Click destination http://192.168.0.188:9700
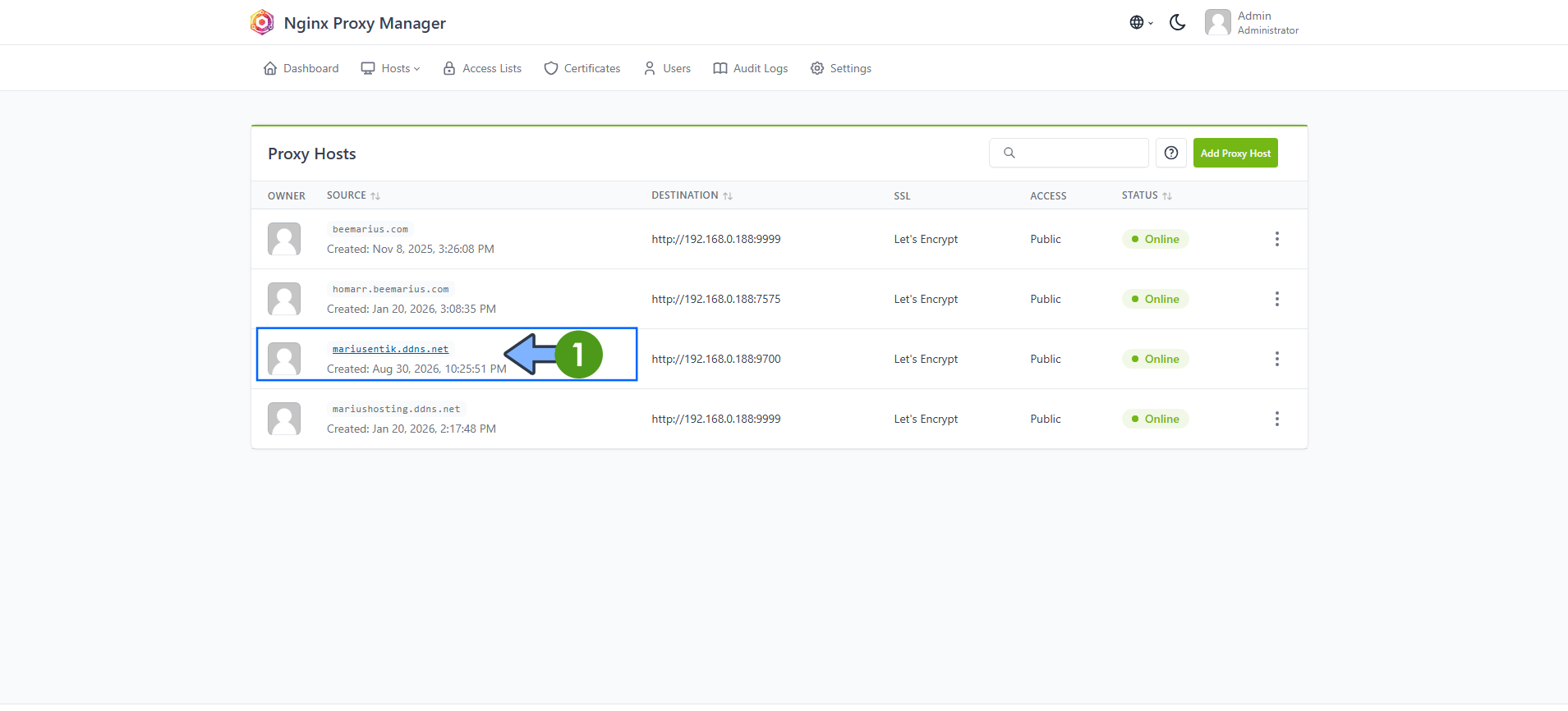The width and height of the screenshot is (1568, 711). click(x=716, y=359)
